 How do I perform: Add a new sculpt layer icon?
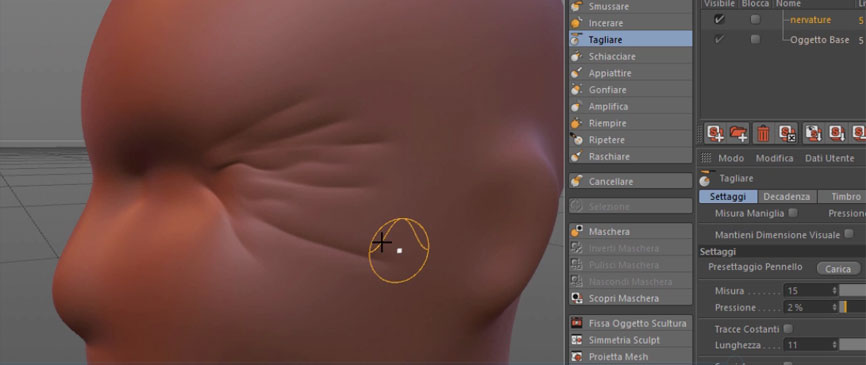pos(715,133)
